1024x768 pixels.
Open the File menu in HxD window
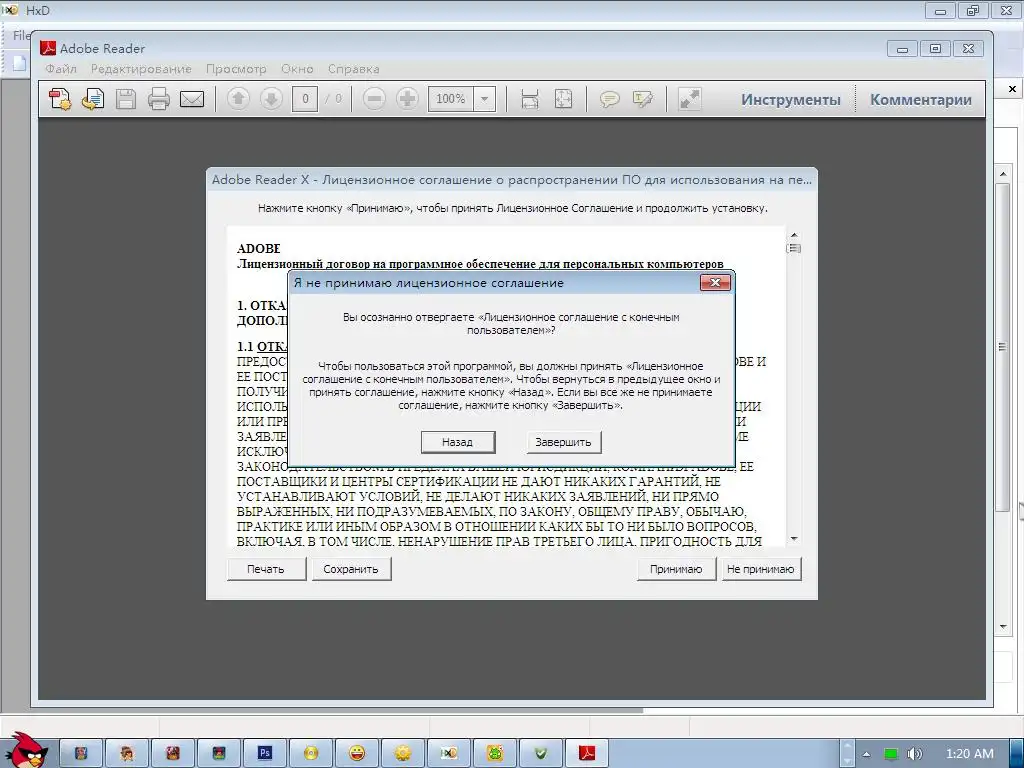point(21,35)
